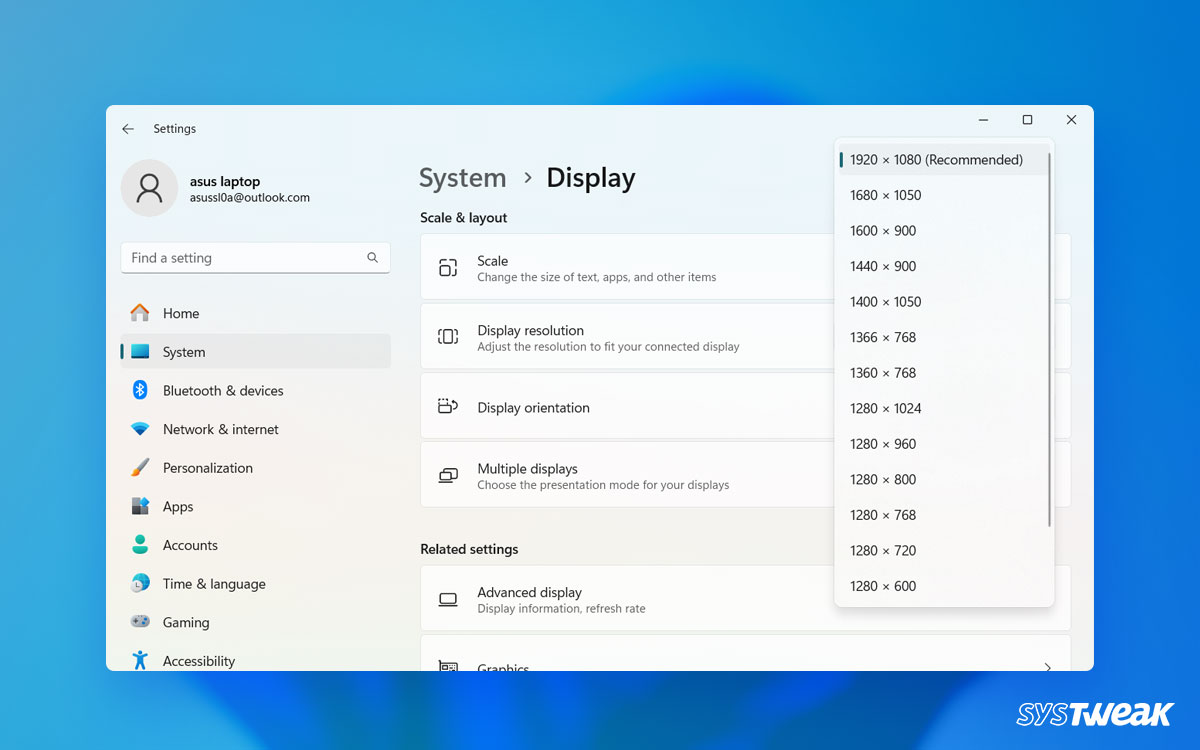This screenshot has width=1200, height=750.
Task: Select the Accessibility figure icon
Action: (x=140, y=660)
